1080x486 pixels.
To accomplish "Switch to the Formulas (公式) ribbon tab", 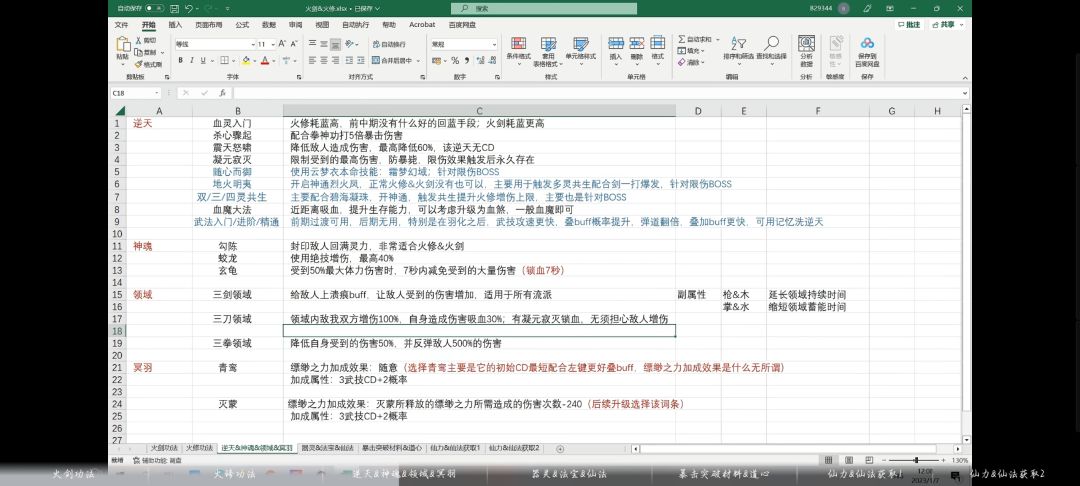I will click(242, 25).
